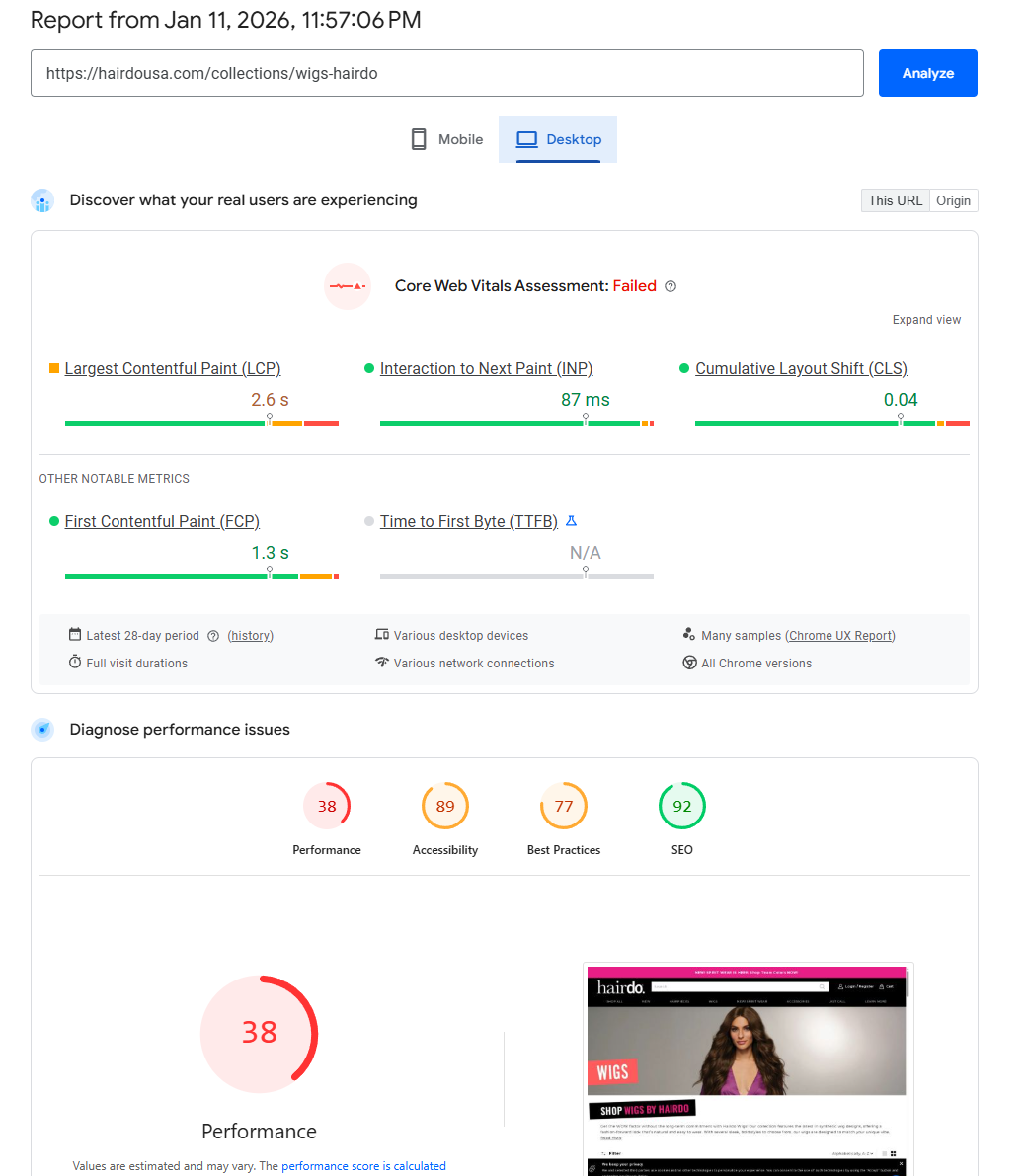1026x1176 pixels.
Task: Click the Diagnose performance issues icon
Action: [x=42, y=729]
